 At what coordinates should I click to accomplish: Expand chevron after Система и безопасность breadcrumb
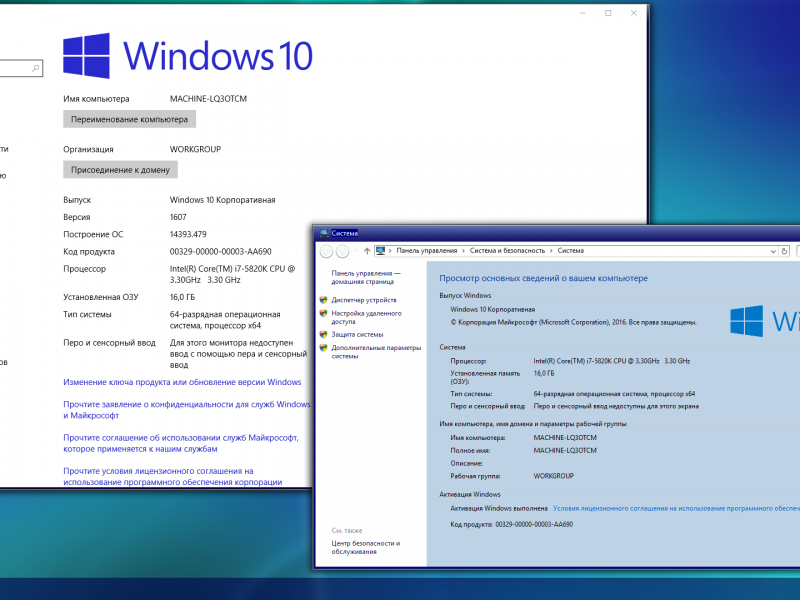click(551, 251)
